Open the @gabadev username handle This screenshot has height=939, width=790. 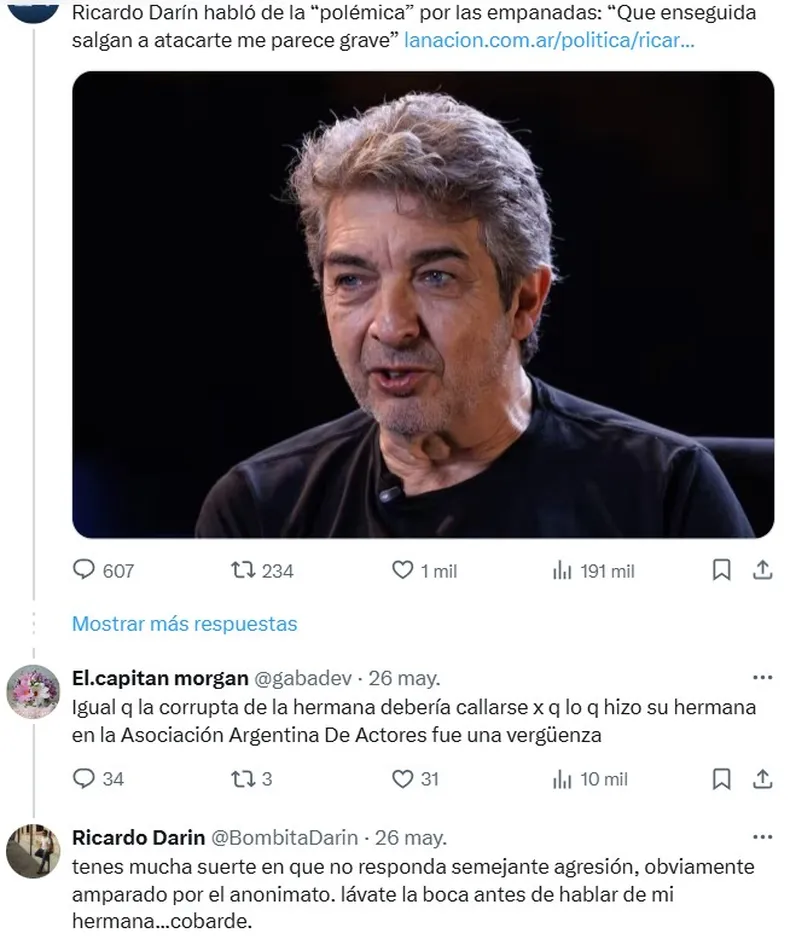pos(303,678)
